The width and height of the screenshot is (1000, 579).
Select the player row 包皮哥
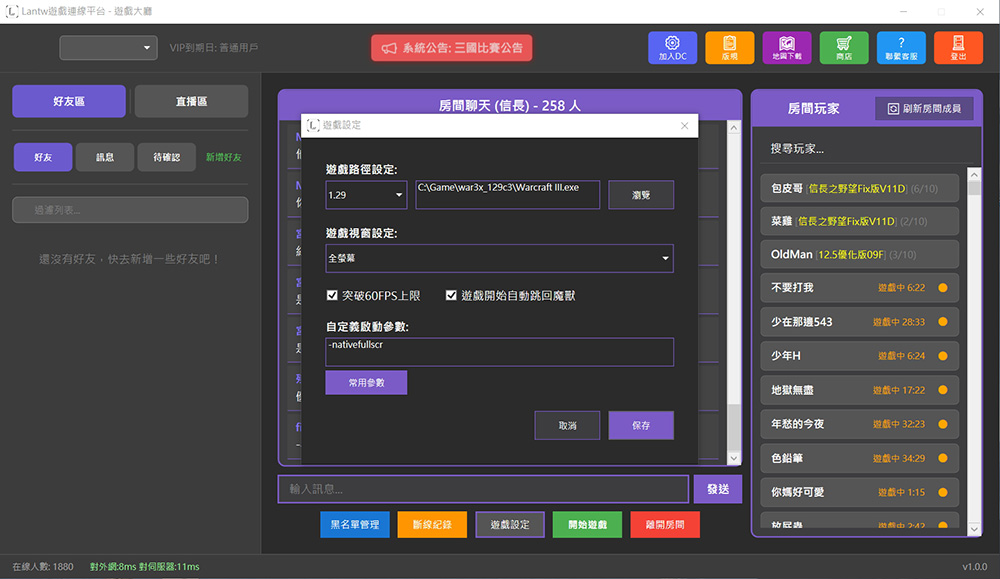[x=860, y=189]
